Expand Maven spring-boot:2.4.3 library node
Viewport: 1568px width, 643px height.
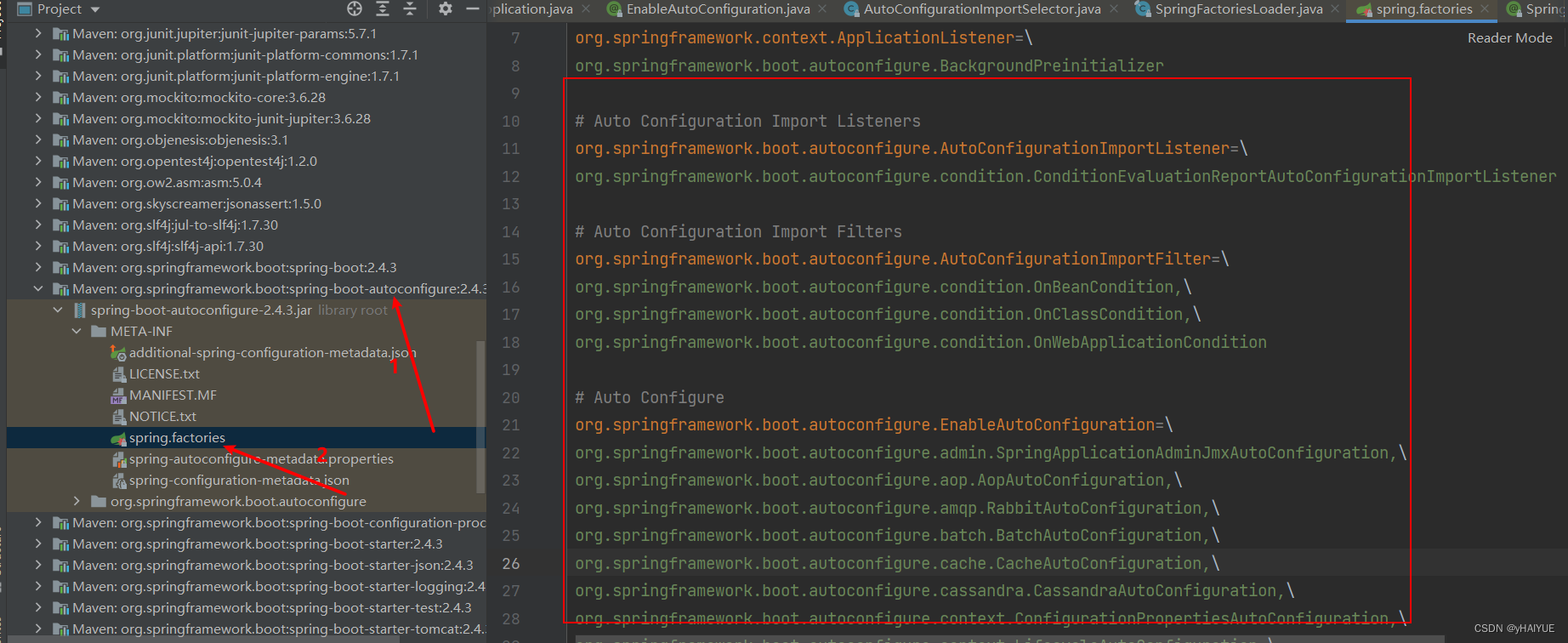click(38, 267)
